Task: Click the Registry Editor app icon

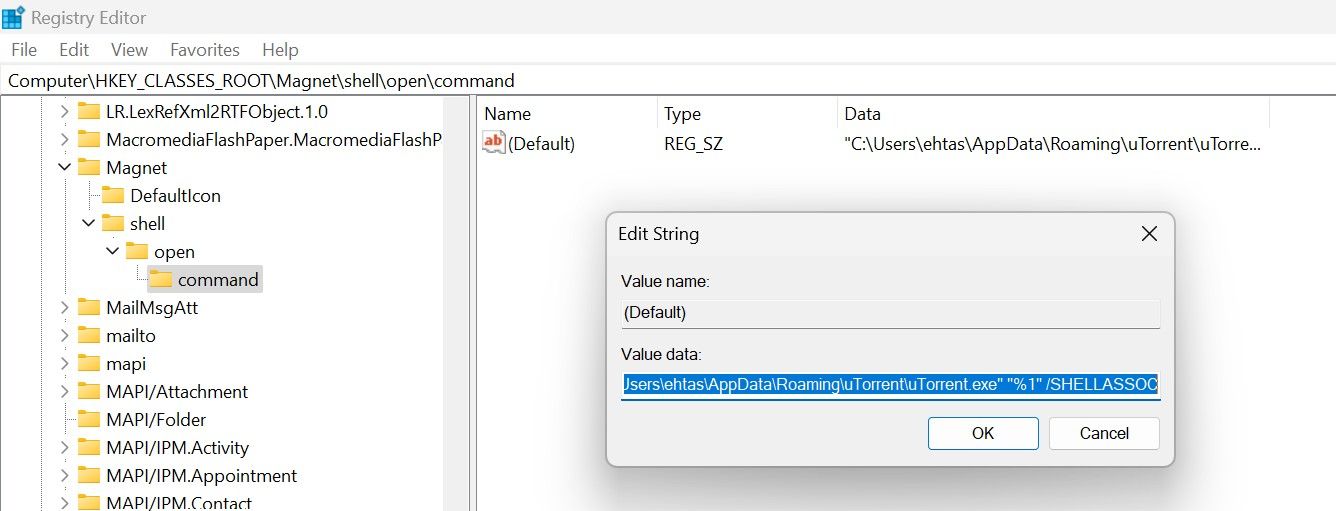Action: pos(14,17)
